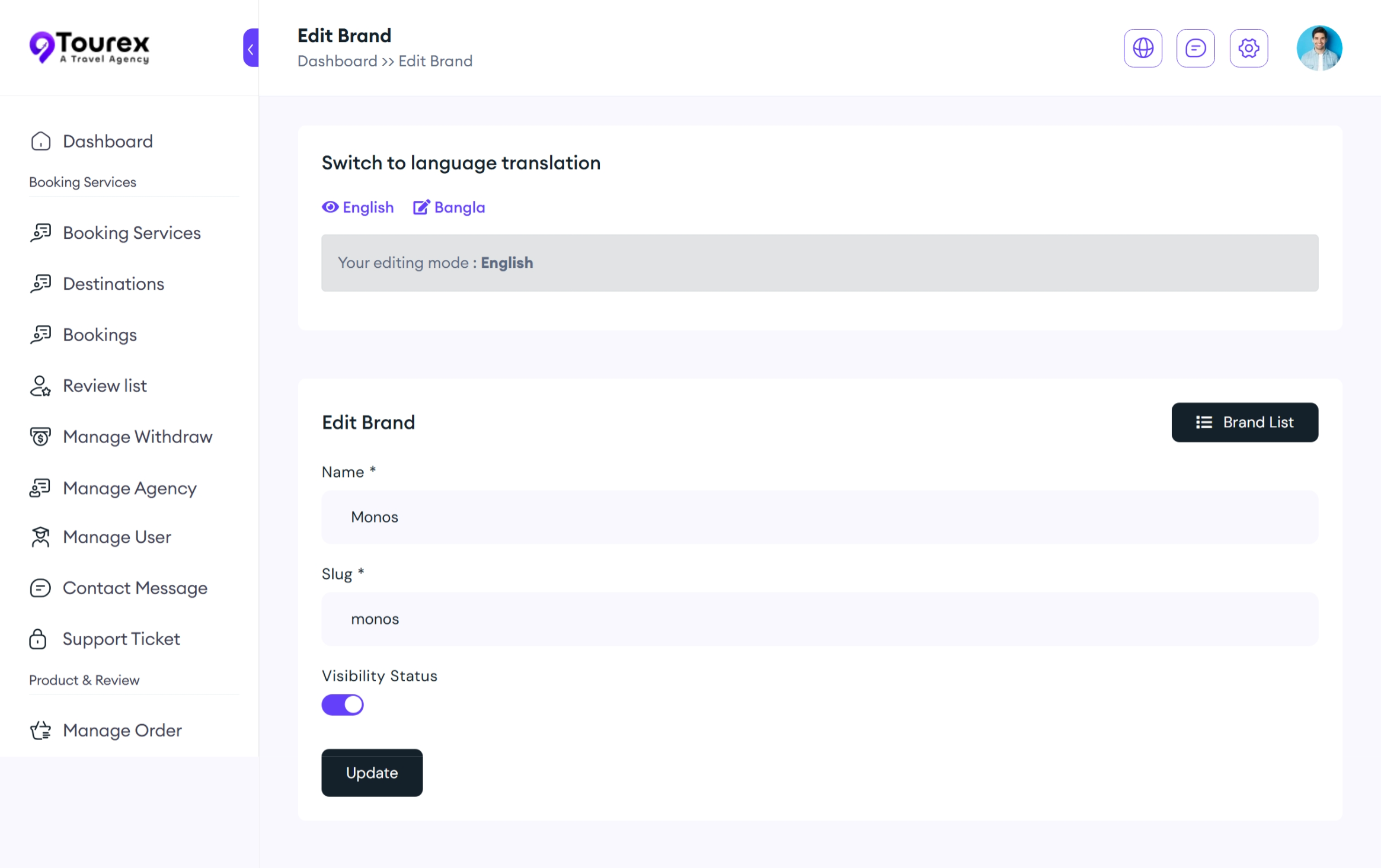Open Dashboard from the sidebar
1381x868 pixels.
(107, 141)
